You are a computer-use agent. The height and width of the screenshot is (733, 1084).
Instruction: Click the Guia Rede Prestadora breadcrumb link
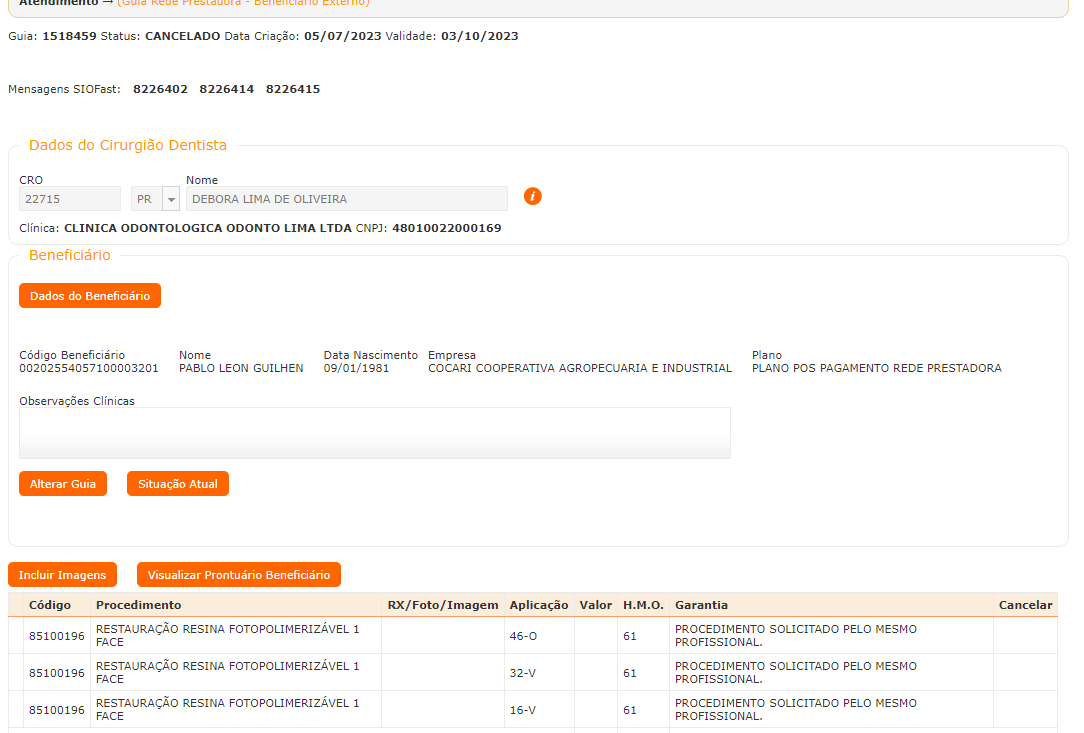[243, 3]
